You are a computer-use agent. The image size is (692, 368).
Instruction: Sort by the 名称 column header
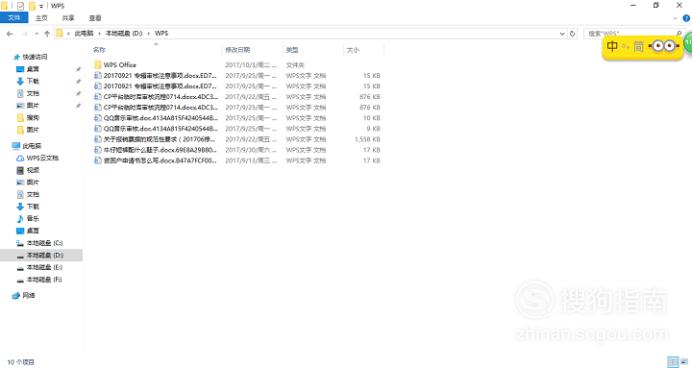pyautogui.click(x=99, y=50)
